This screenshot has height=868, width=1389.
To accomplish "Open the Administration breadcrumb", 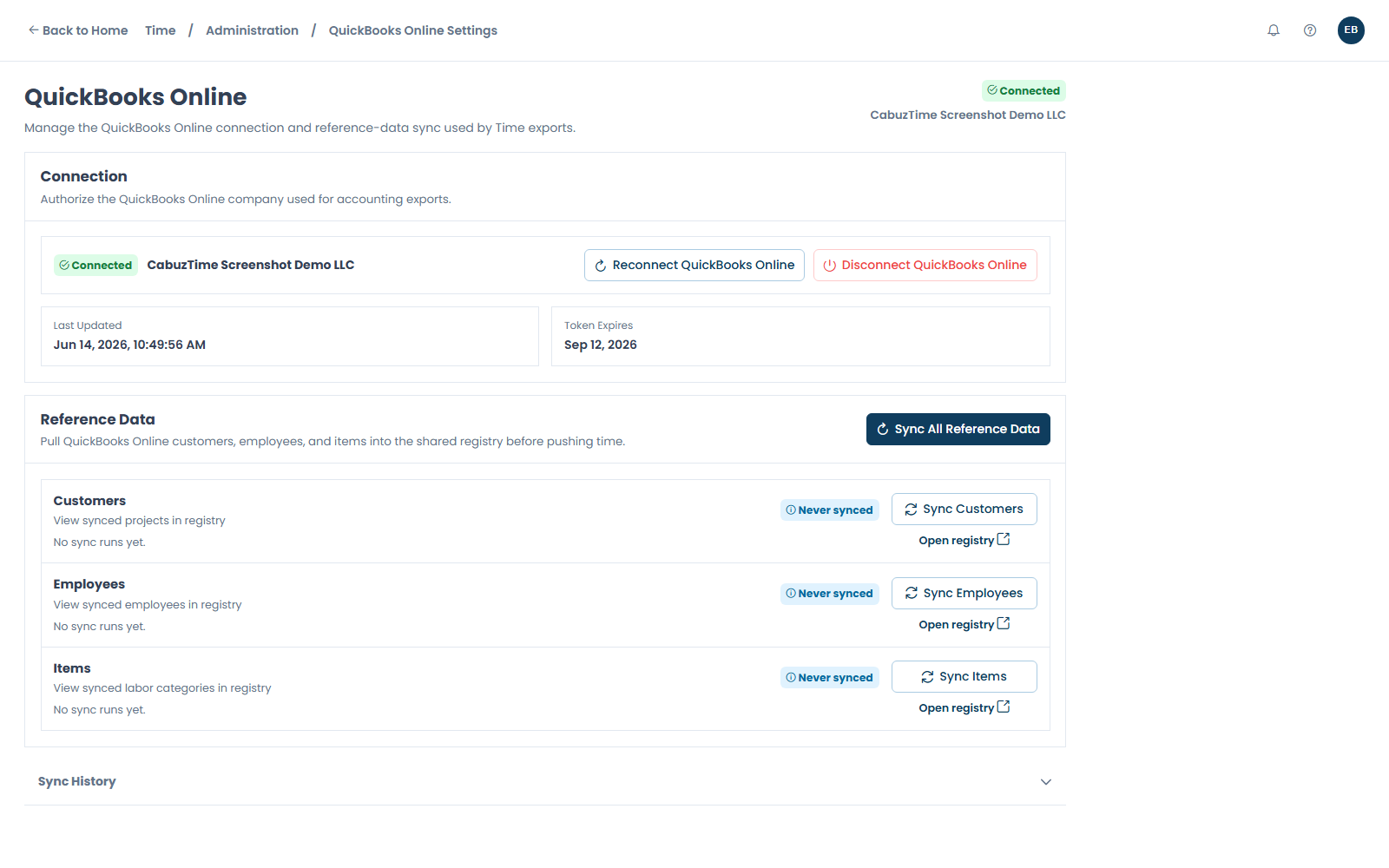I will click(252, 30).
